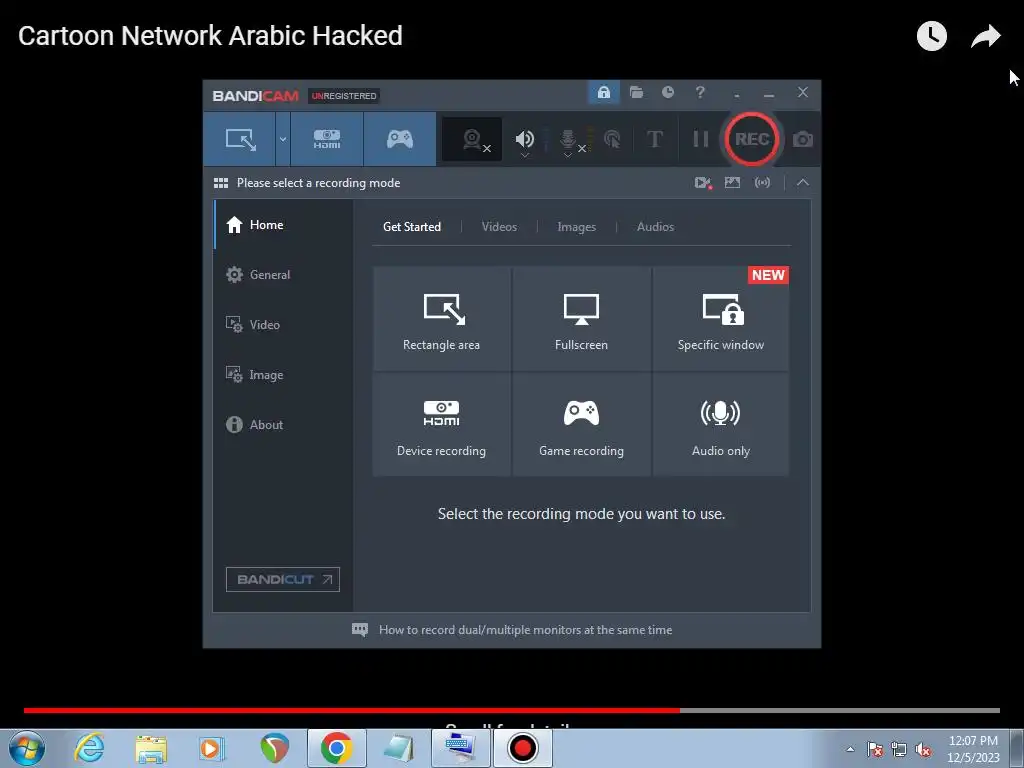Open File Explorer from taskbar
This screenshot has height=768, width=1024.
[151, 748]
